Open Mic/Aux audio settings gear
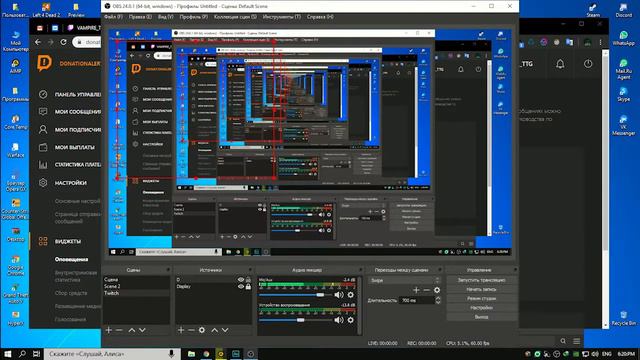This screenshot has height=360, width=640. tap(350, 295)
